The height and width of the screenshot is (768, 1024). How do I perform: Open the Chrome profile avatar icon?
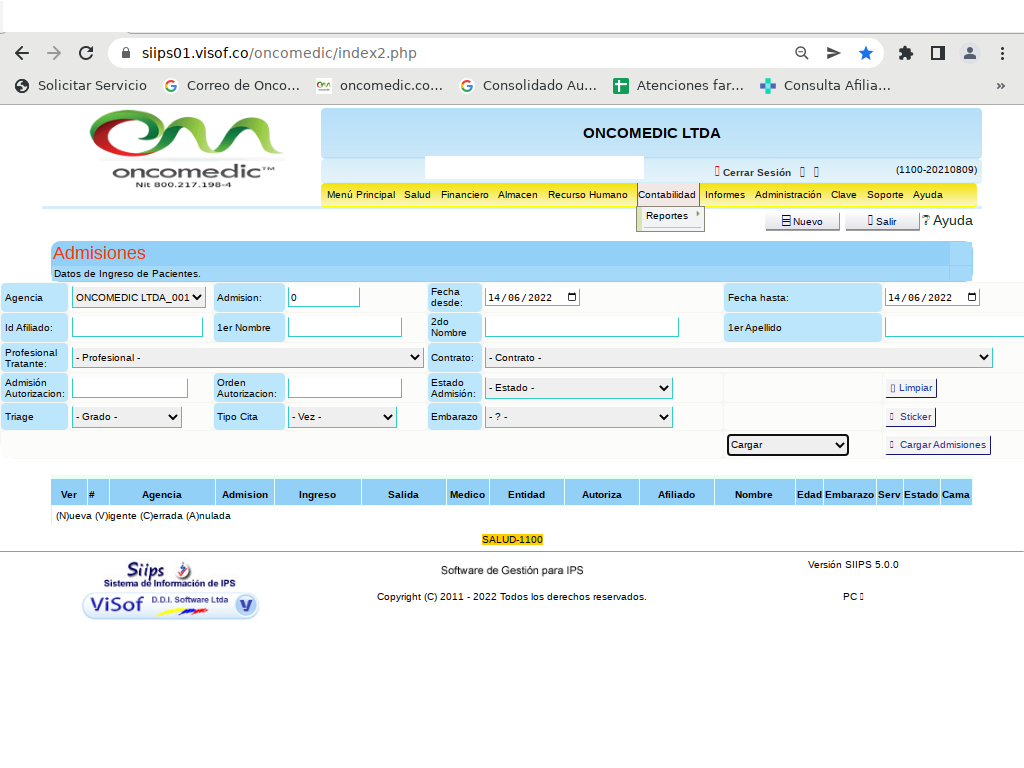(x=969, y=53)
